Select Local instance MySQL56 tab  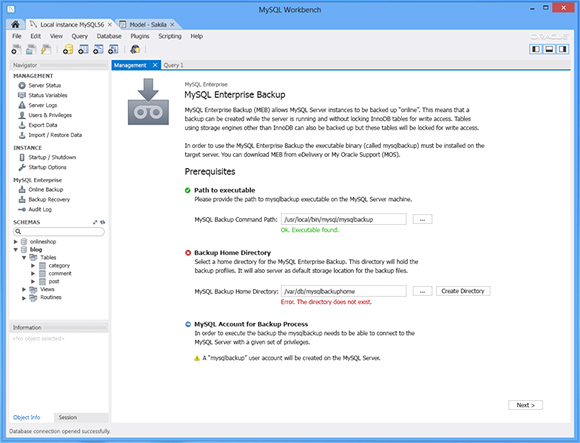72,24
